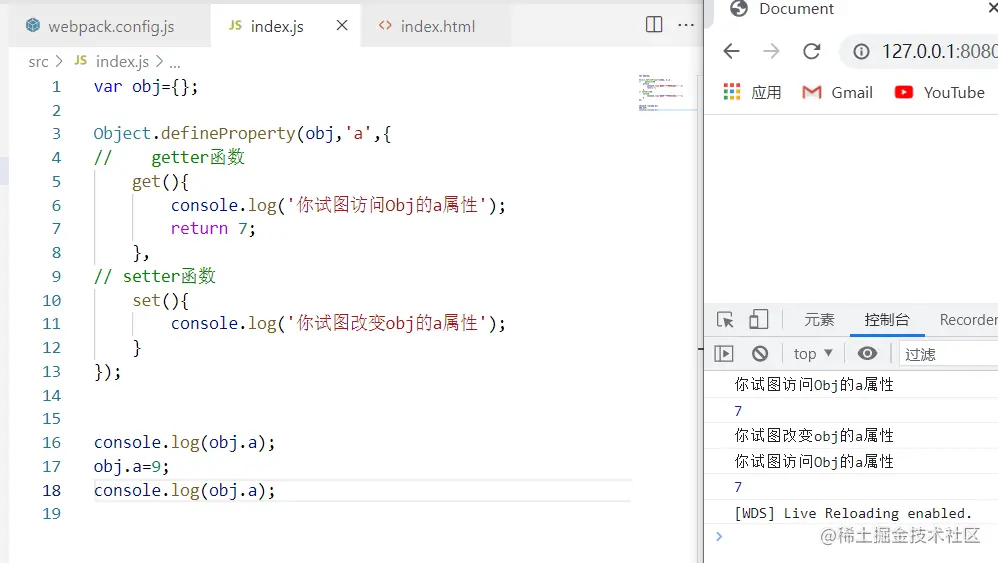Click empty line 19 in the editor

click(362, 513)
